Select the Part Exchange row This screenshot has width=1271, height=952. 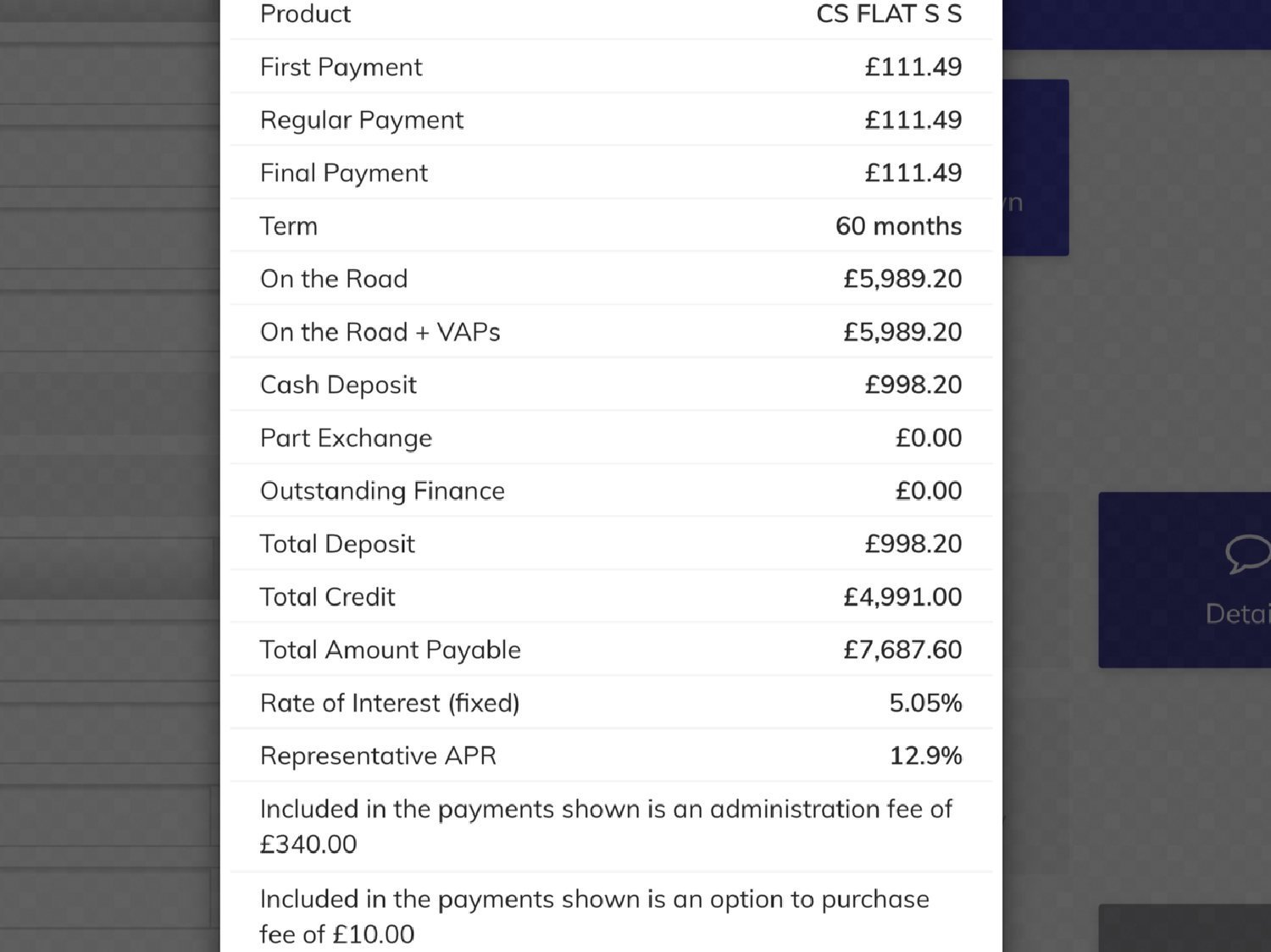[x=611, y=438]
